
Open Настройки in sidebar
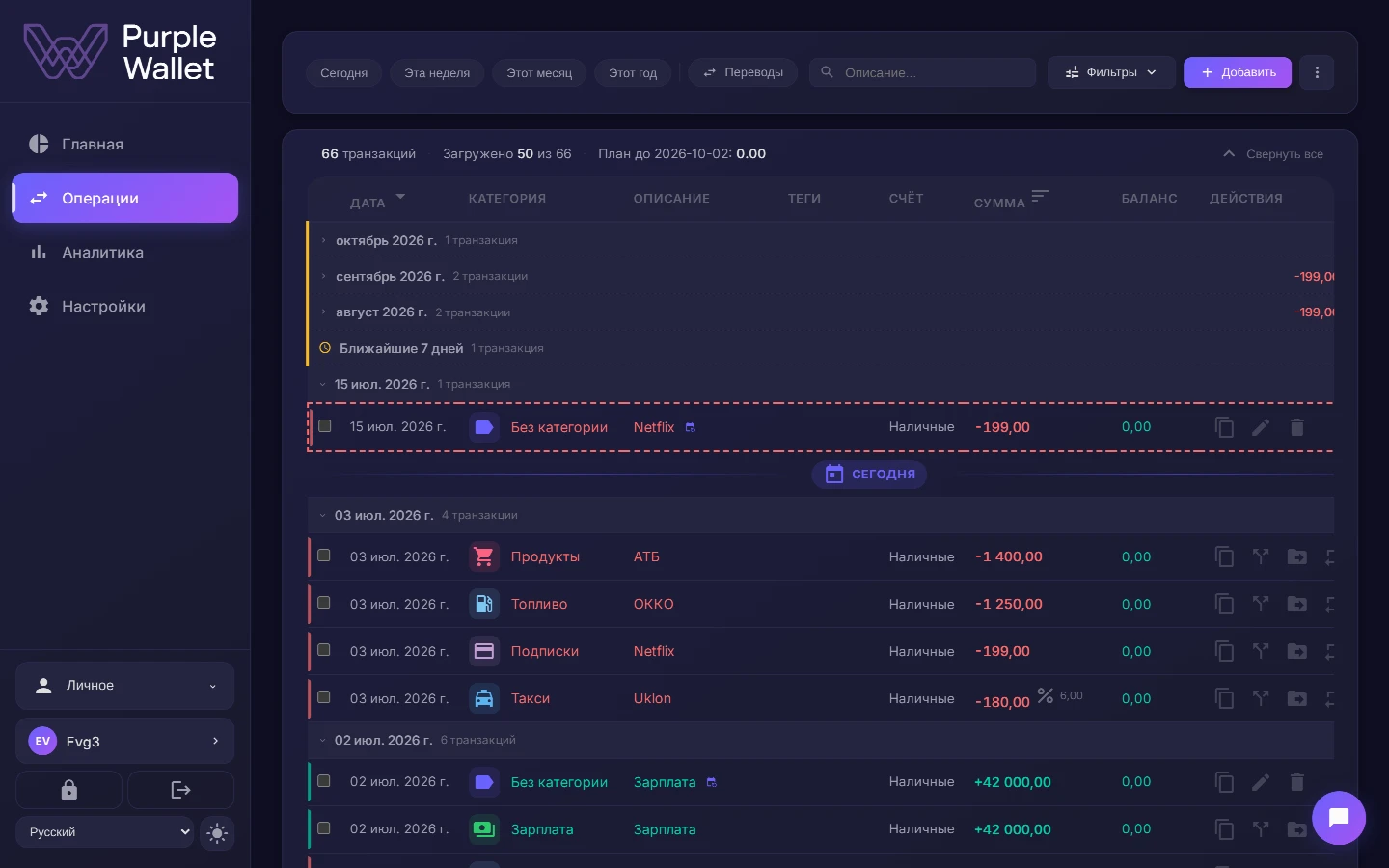coord(124,306)
